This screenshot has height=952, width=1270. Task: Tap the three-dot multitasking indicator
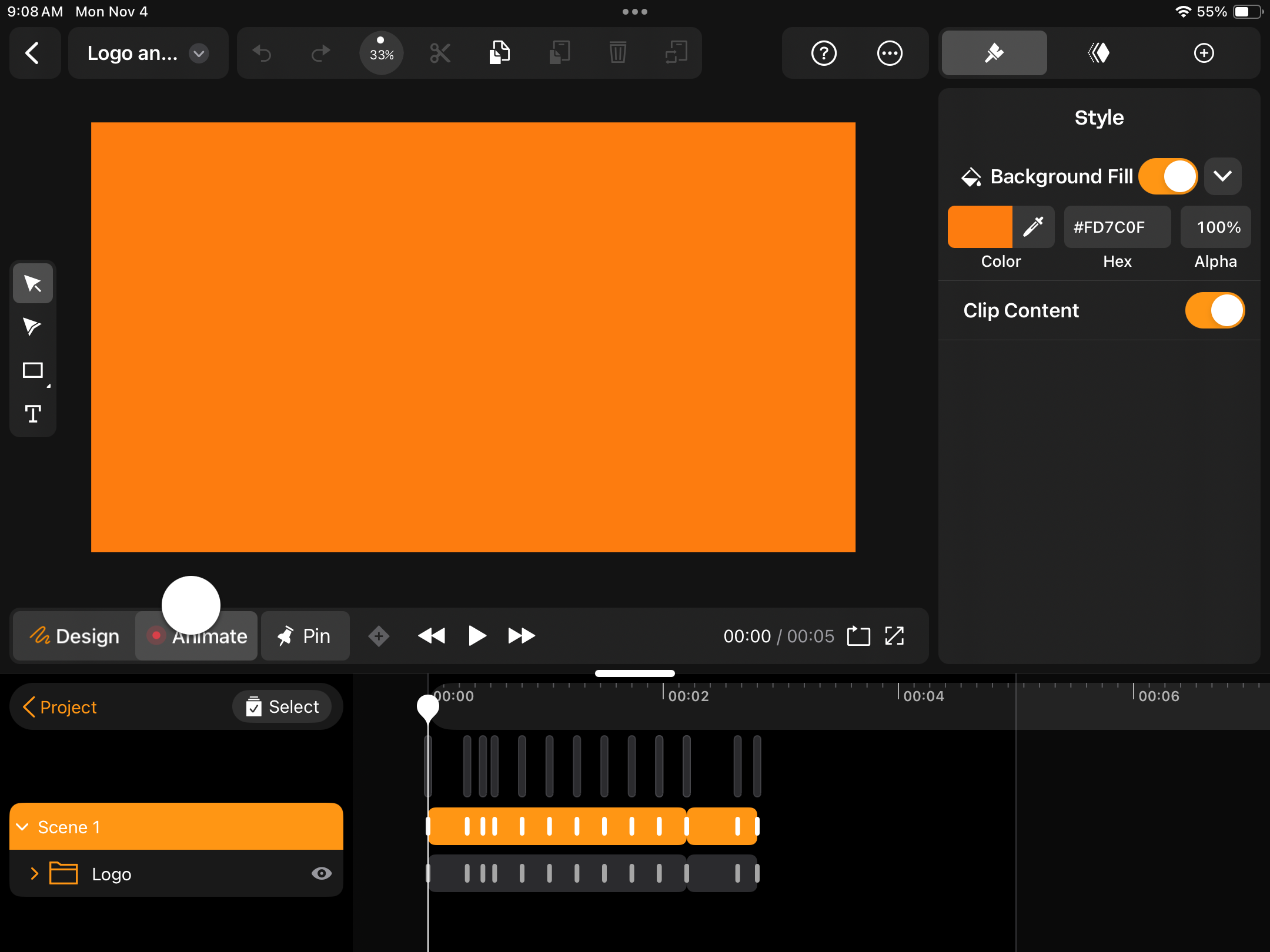635,12
